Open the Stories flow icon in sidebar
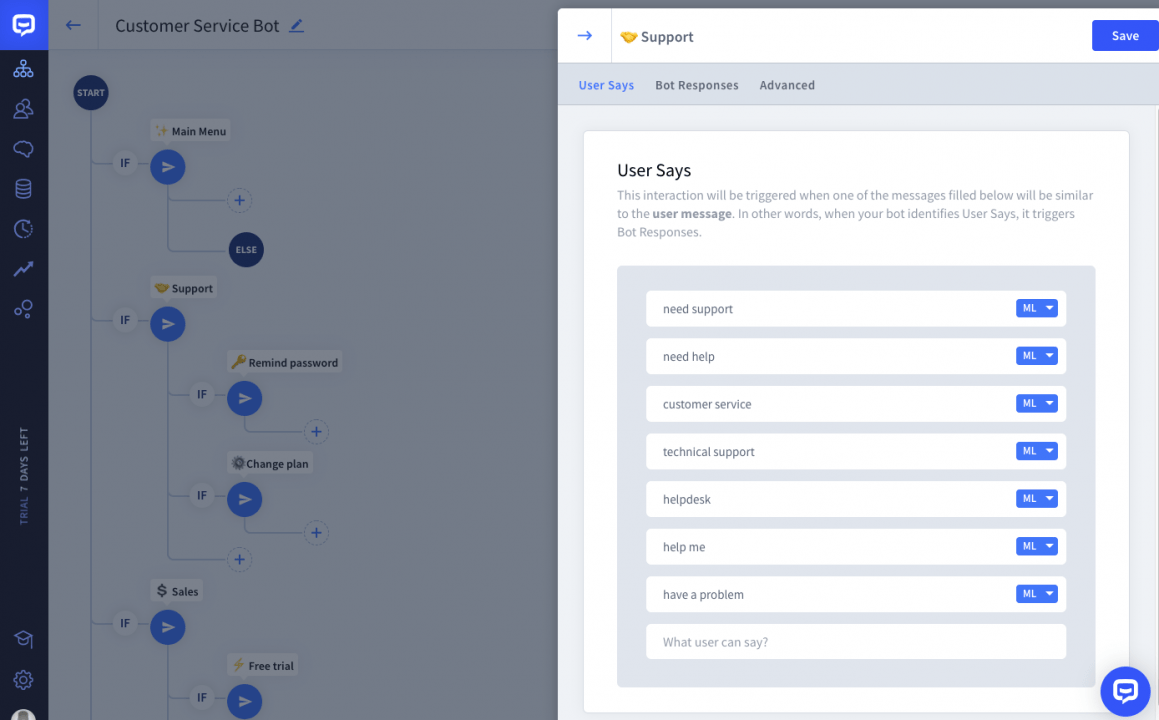 click(x=23, y=68)
